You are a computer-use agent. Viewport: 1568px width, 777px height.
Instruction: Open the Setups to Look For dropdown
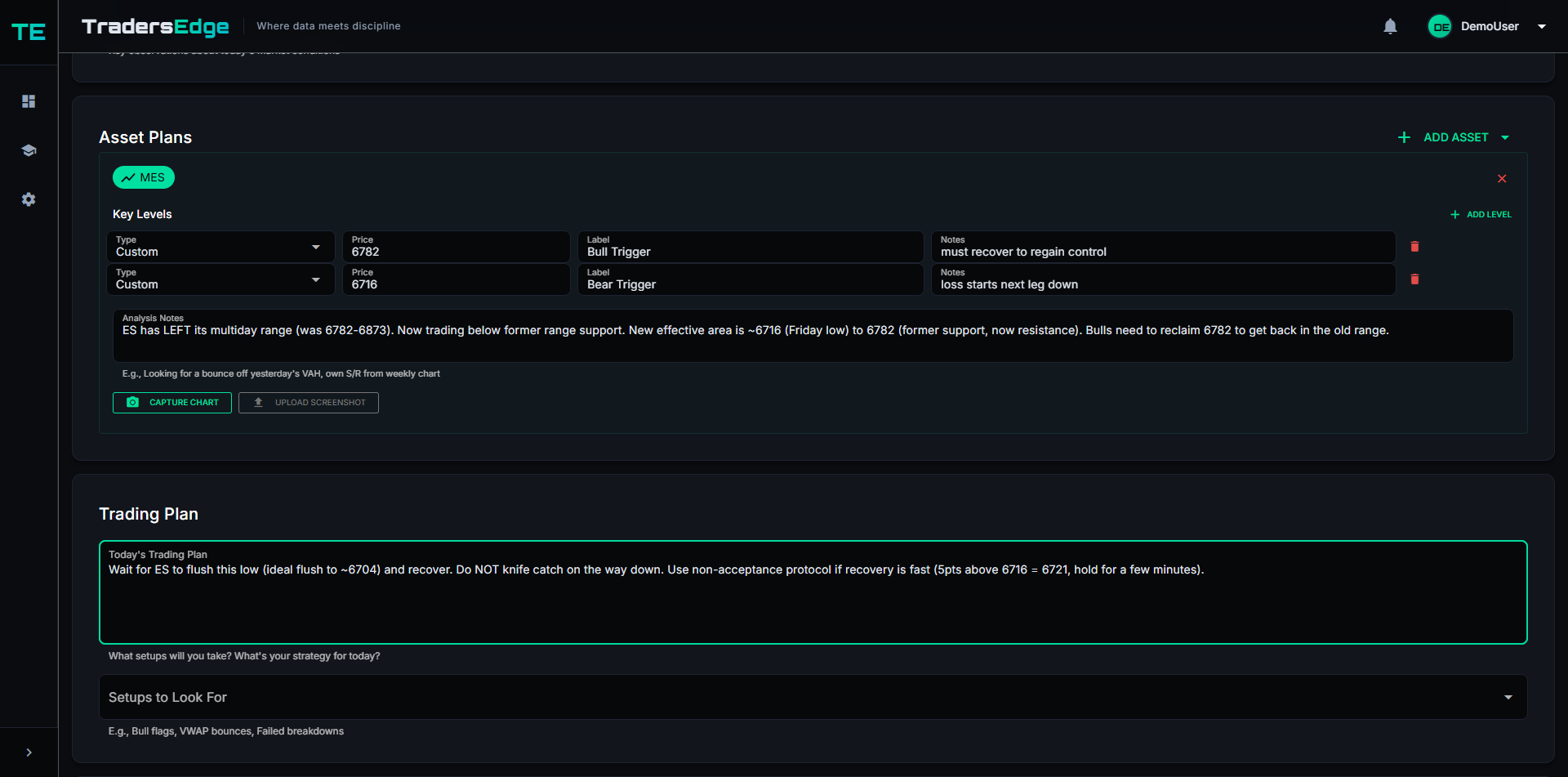tap(813, 697)
